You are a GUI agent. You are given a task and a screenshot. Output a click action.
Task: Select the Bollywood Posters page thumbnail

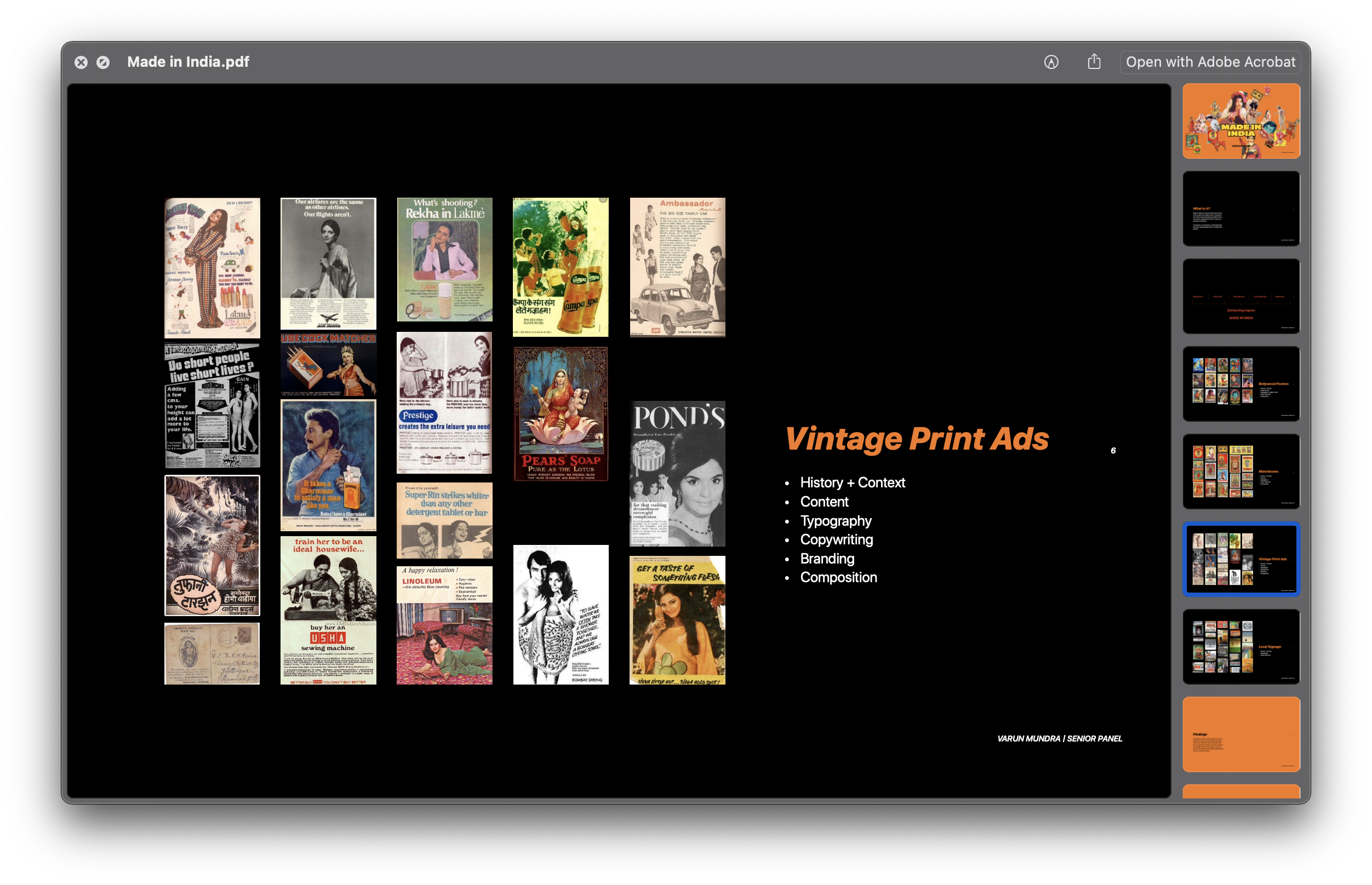point(1241,384)
